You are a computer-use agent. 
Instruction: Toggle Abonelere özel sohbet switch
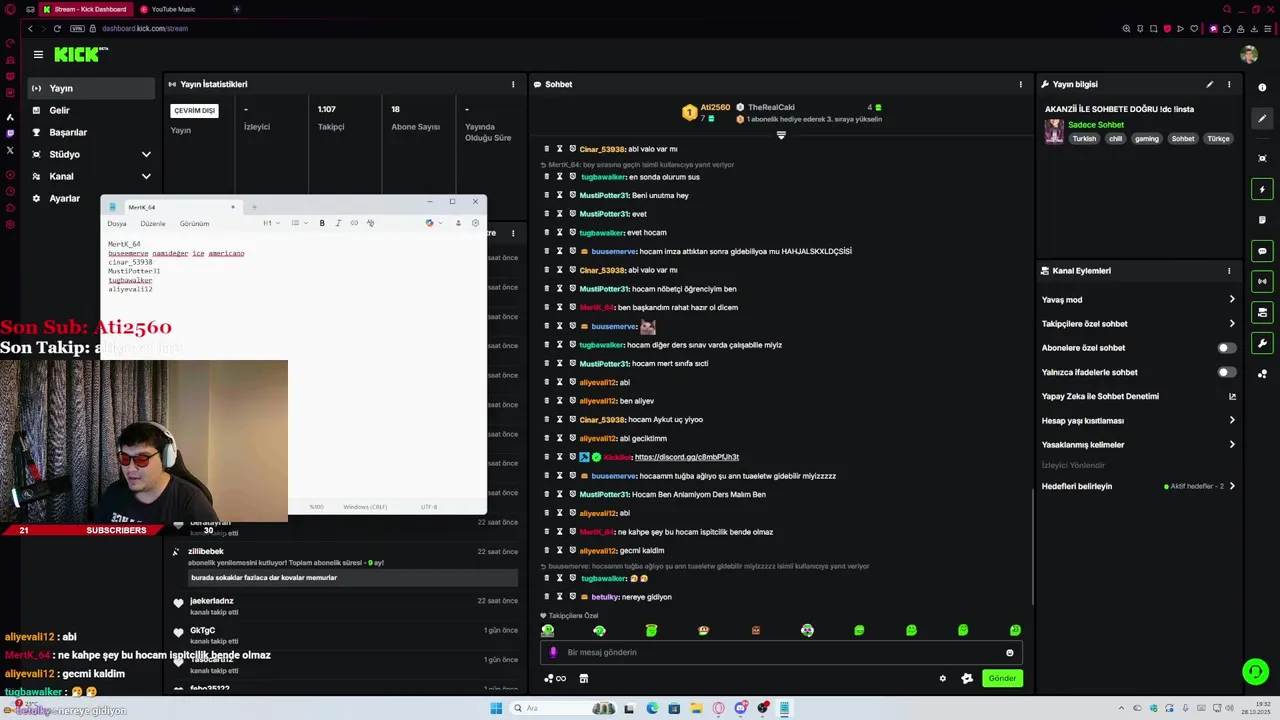[x=1227, y=348]
